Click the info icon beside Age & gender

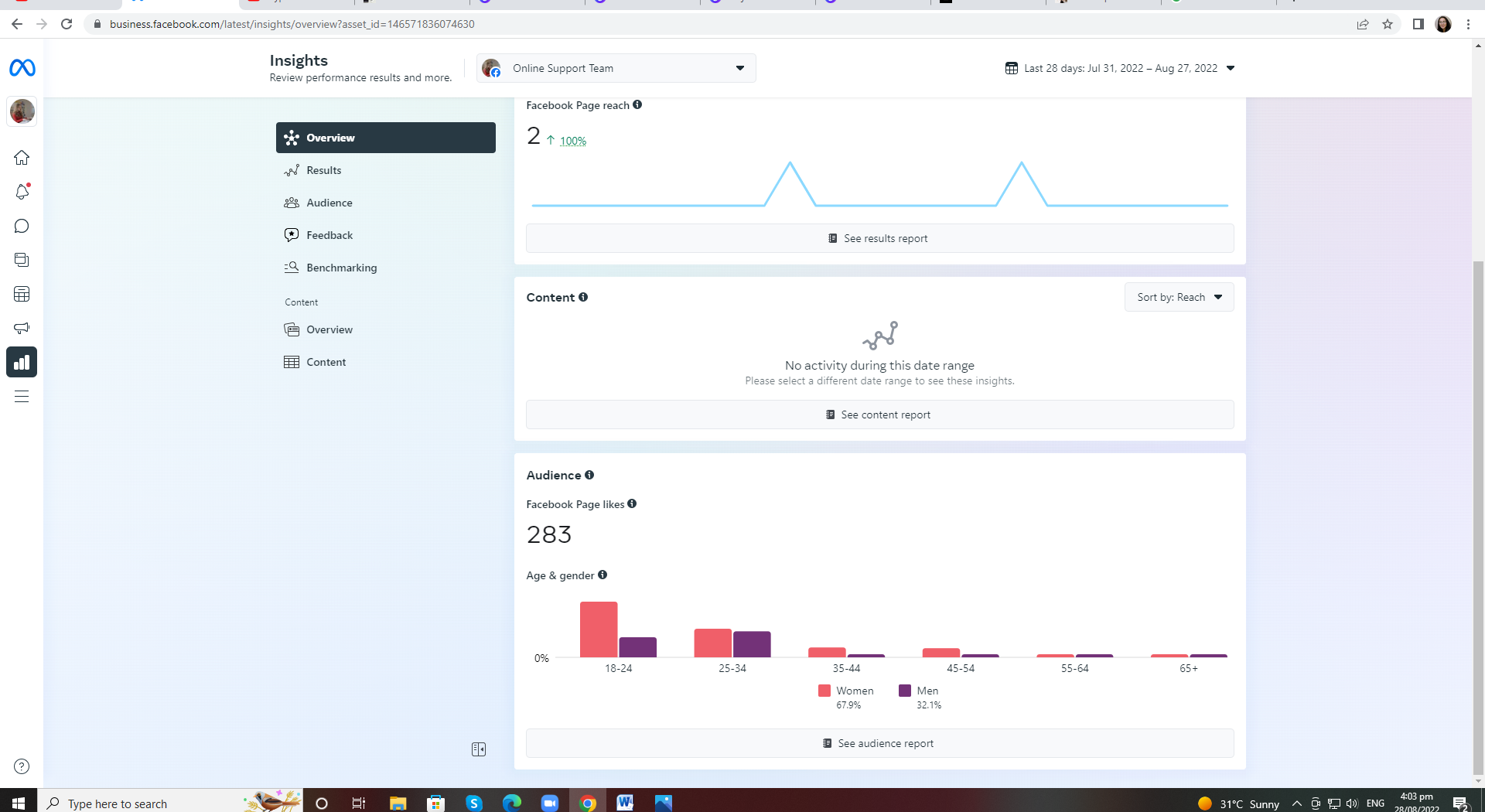603,575
